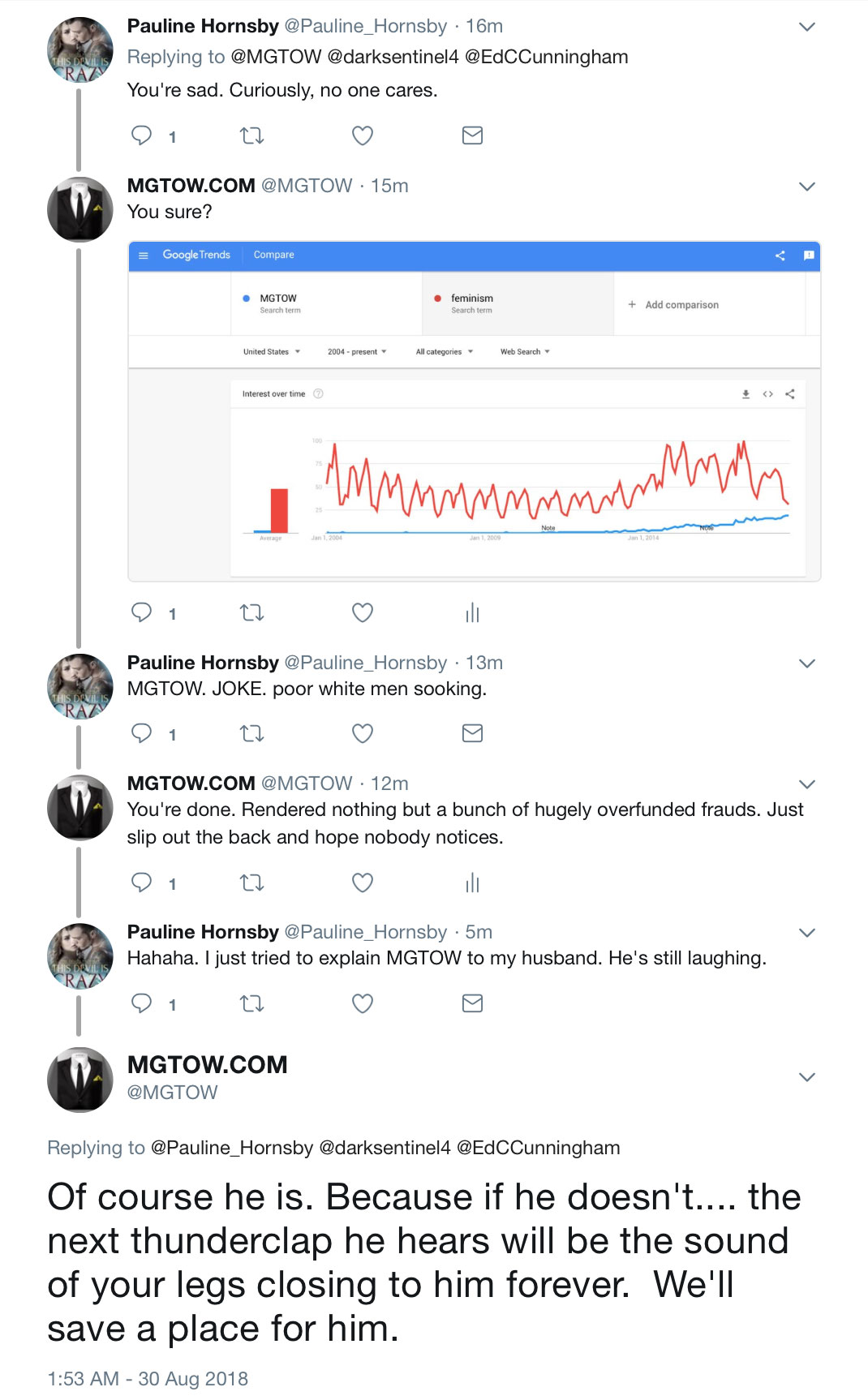Expand options for Pauline's 16m tweet
Viewport: 868px width, 1400px height.
[806, 27]
